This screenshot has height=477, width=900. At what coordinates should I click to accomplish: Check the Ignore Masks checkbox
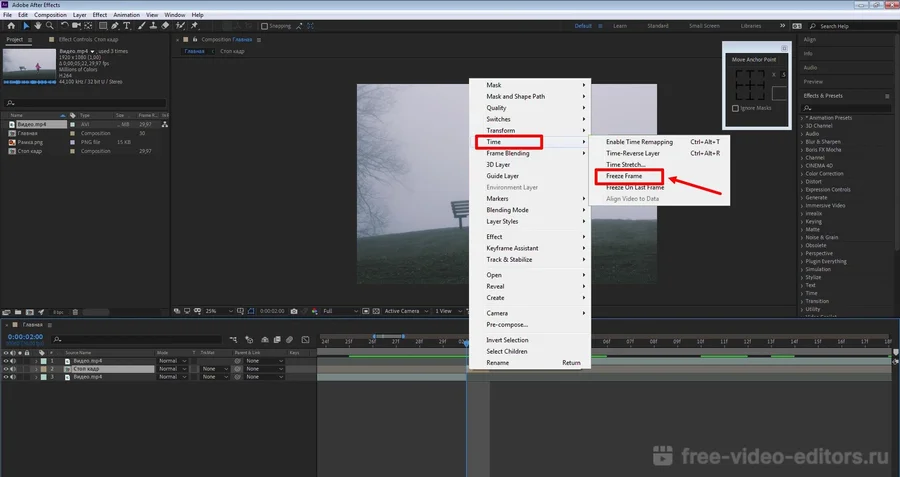[735, 108]
